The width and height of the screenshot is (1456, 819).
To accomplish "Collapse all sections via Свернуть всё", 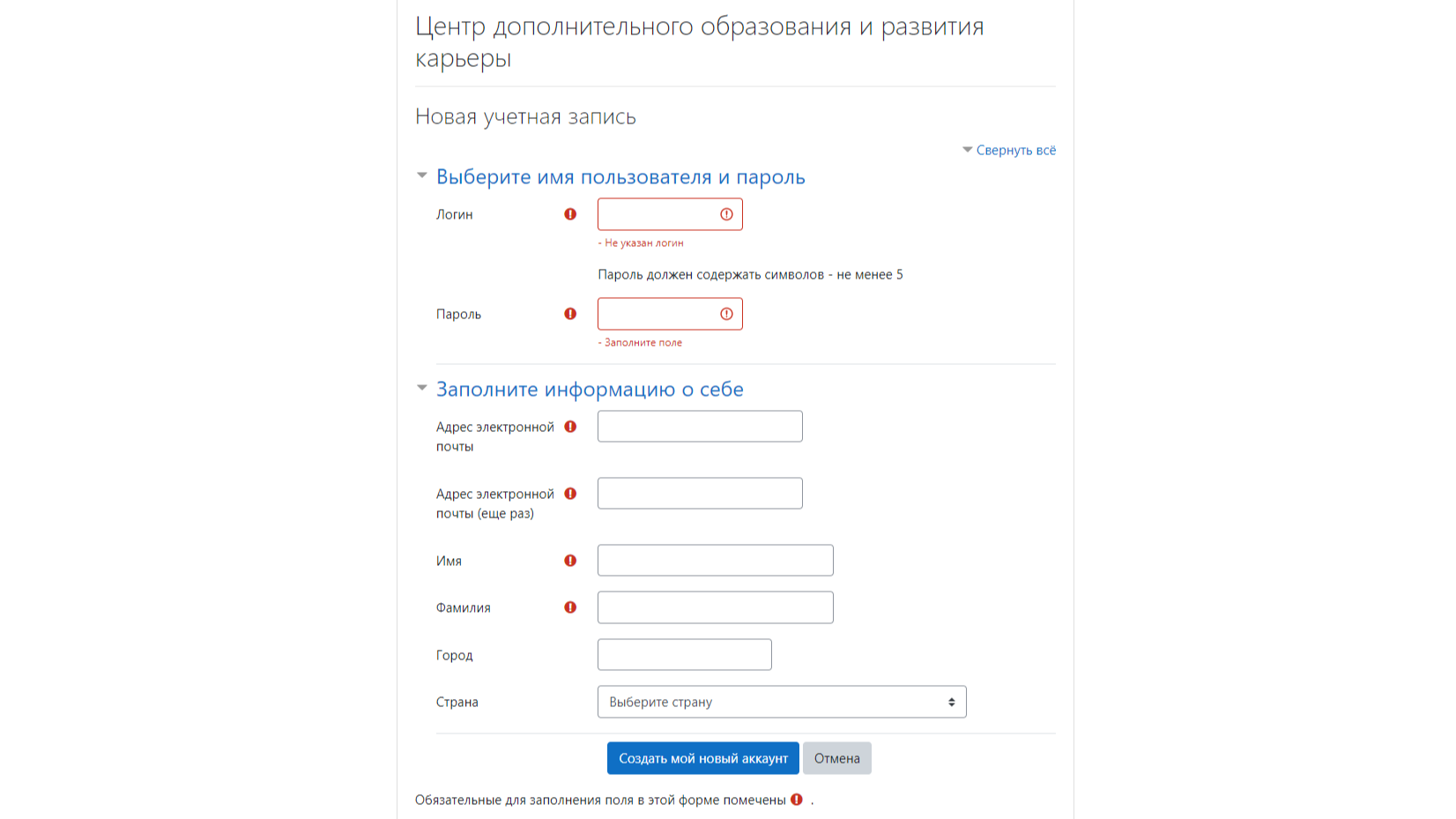I will (1009, 150).
